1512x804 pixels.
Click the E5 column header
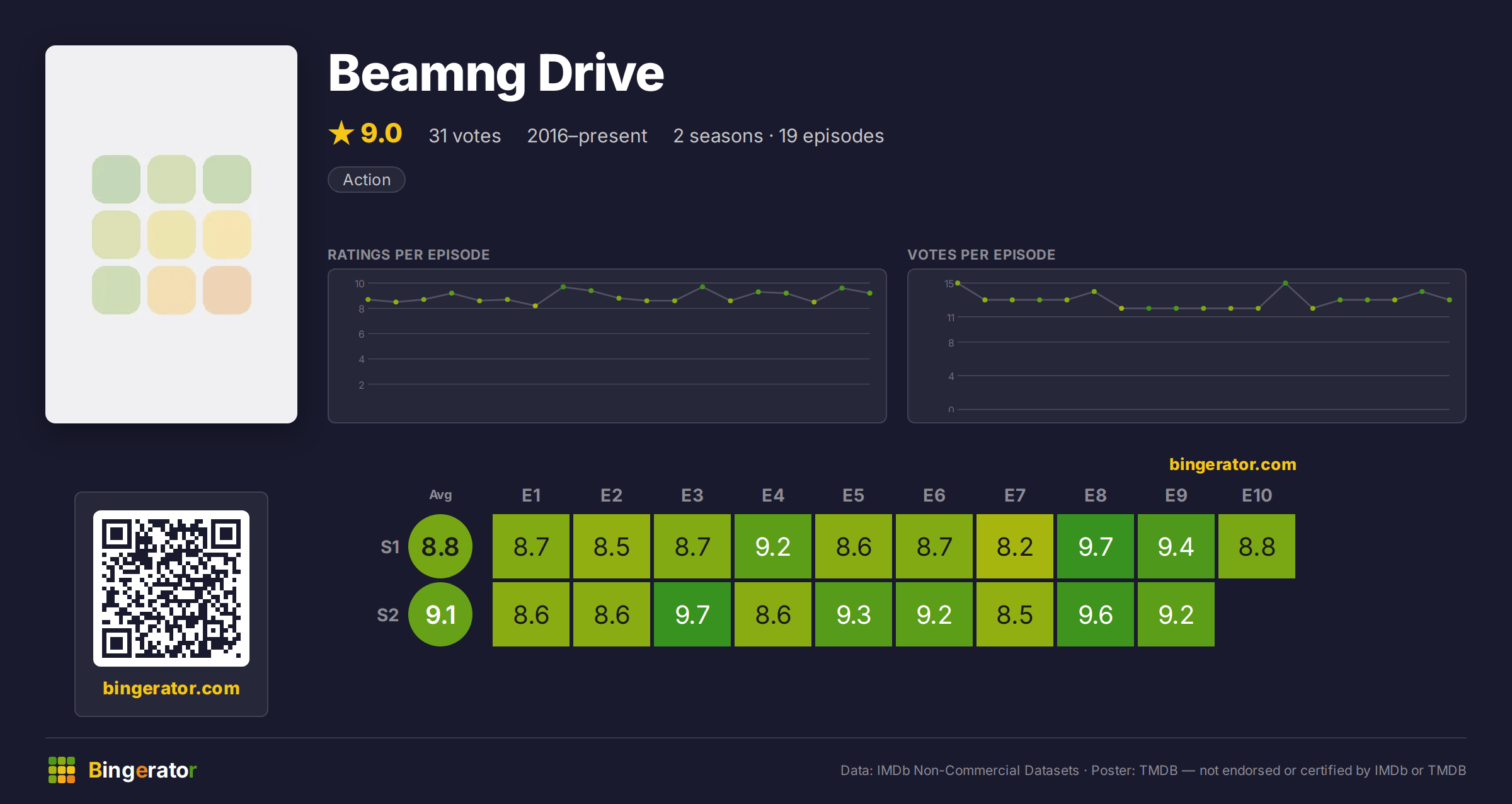[854, 495]
